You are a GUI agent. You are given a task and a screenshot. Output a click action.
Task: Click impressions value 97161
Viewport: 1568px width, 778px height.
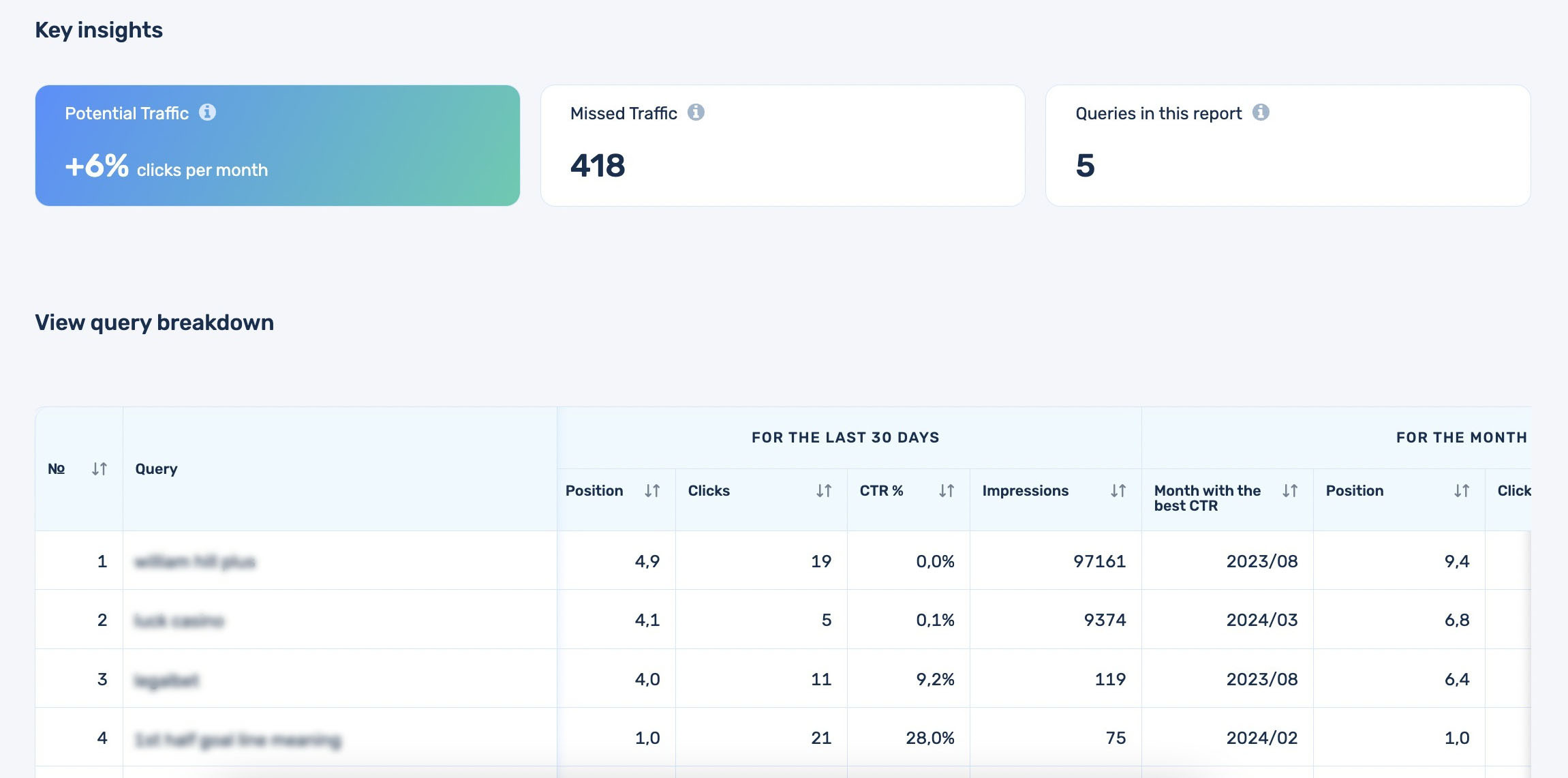[x=1099, y=561]
